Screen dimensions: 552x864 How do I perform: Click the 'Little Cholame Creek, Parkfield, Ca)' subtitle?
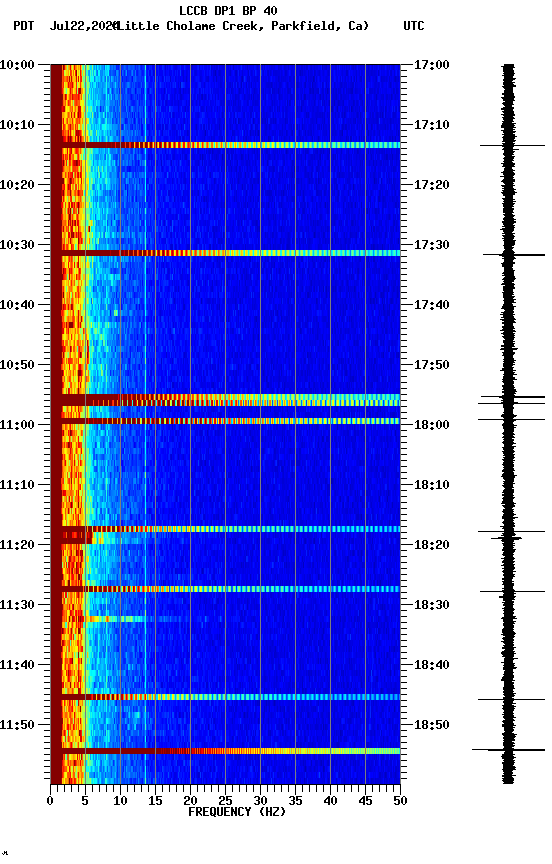pyautogui.click(x=243, y=26)
